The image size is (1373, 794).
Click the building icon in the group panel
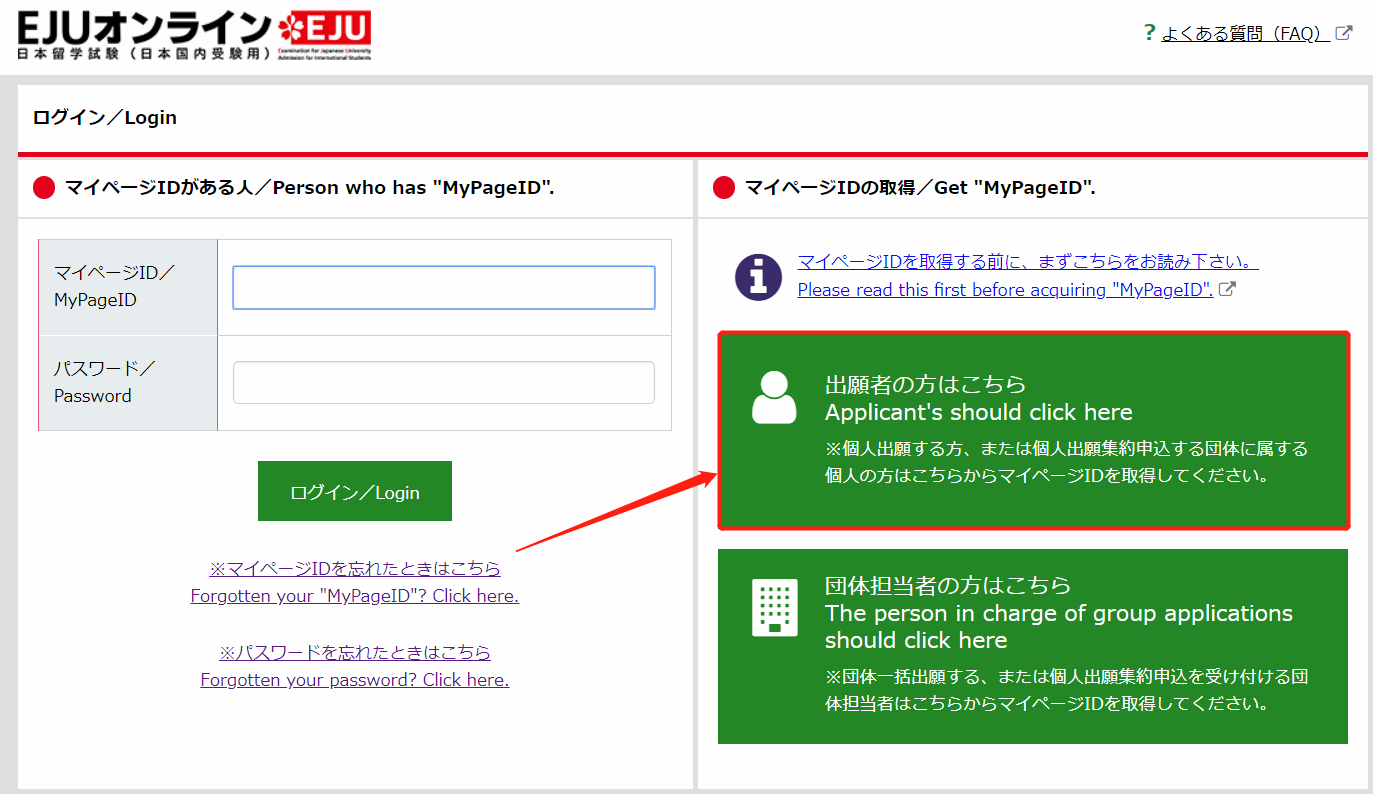pos(774,608)
